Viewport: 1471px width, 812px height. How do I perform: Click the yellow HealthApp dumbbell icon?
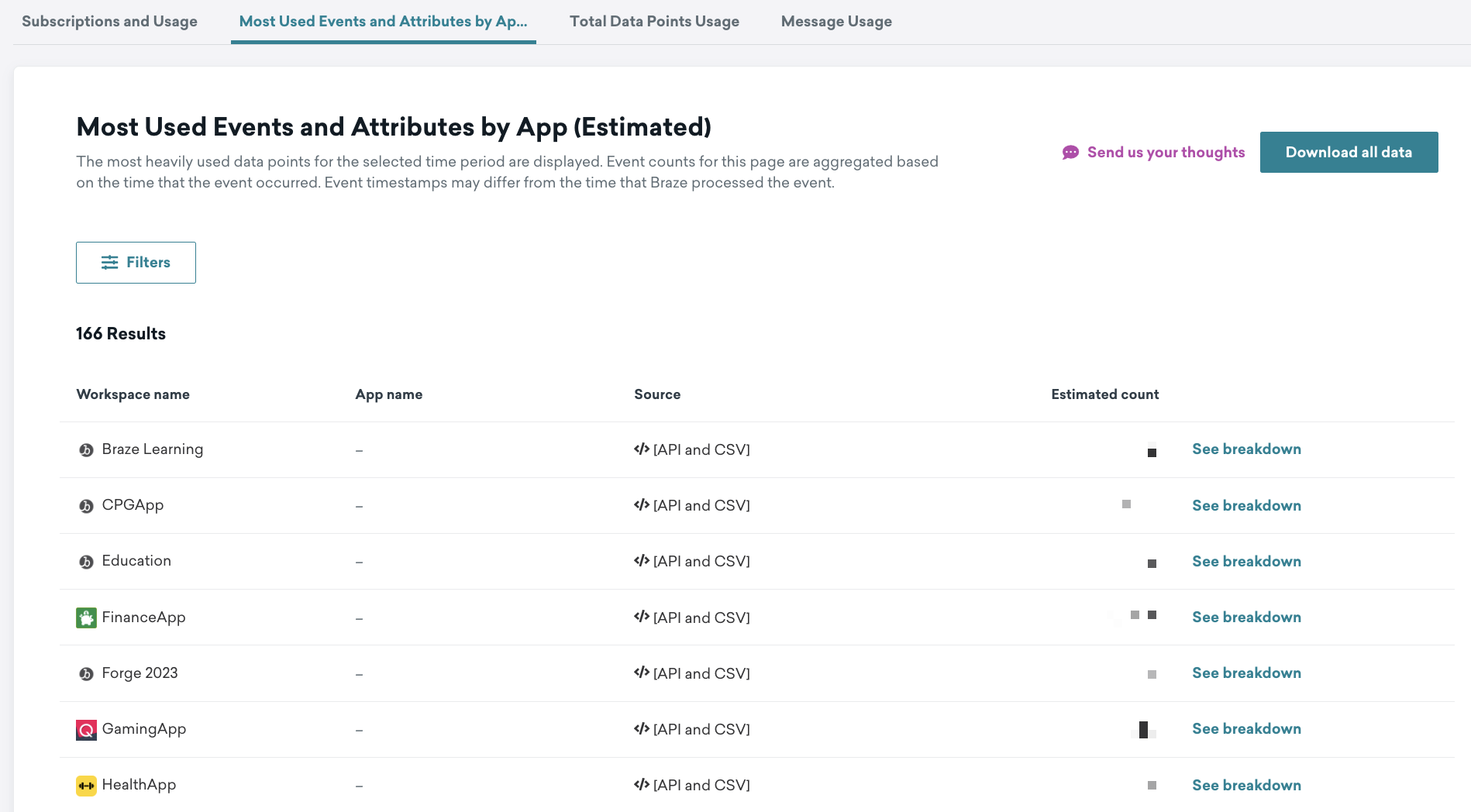[86, 786]
